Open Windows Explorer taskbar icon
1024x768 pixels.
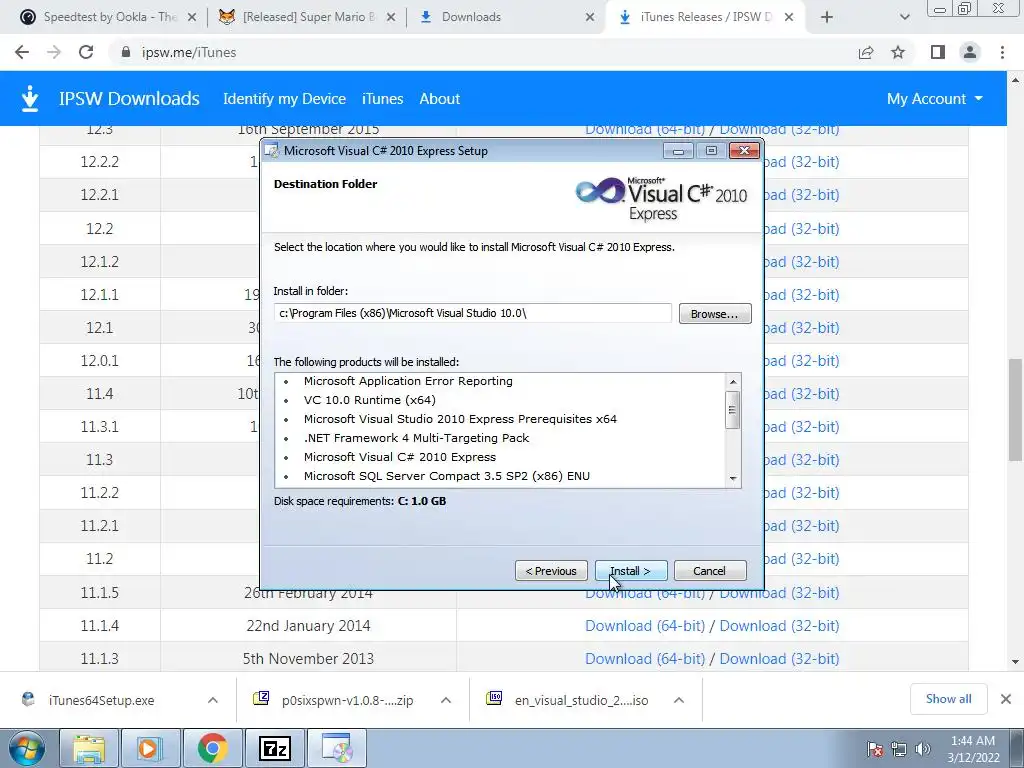click(x=89, y=748)
